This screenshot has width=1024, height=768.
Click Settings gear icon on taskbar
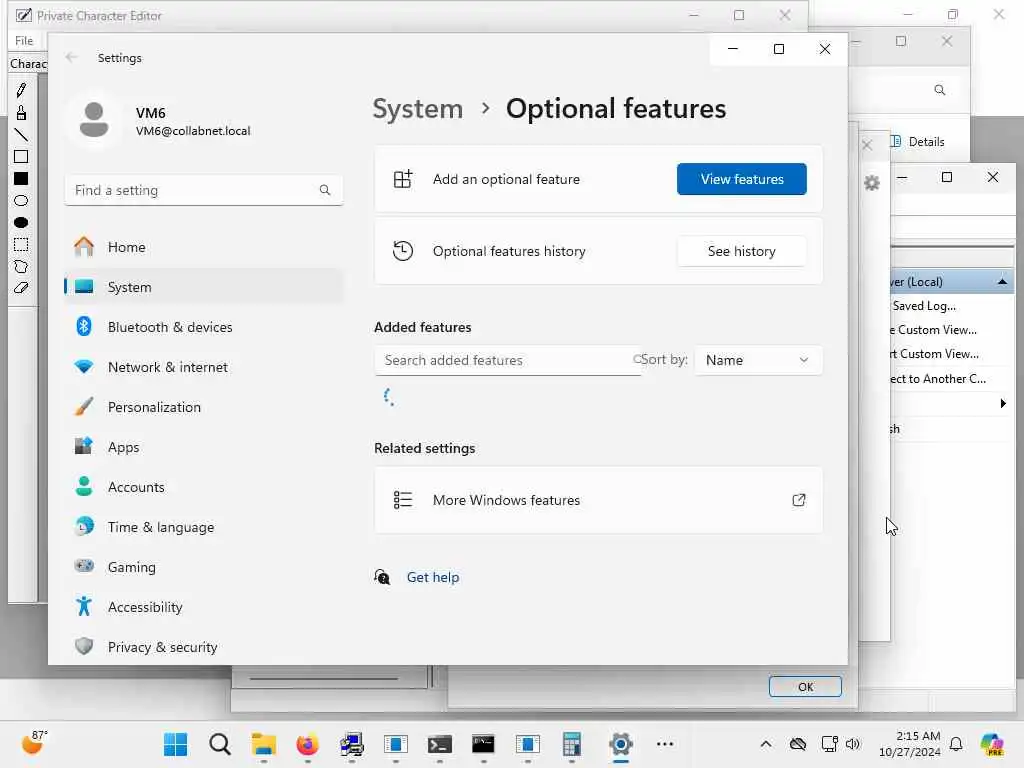coord(620,744)
